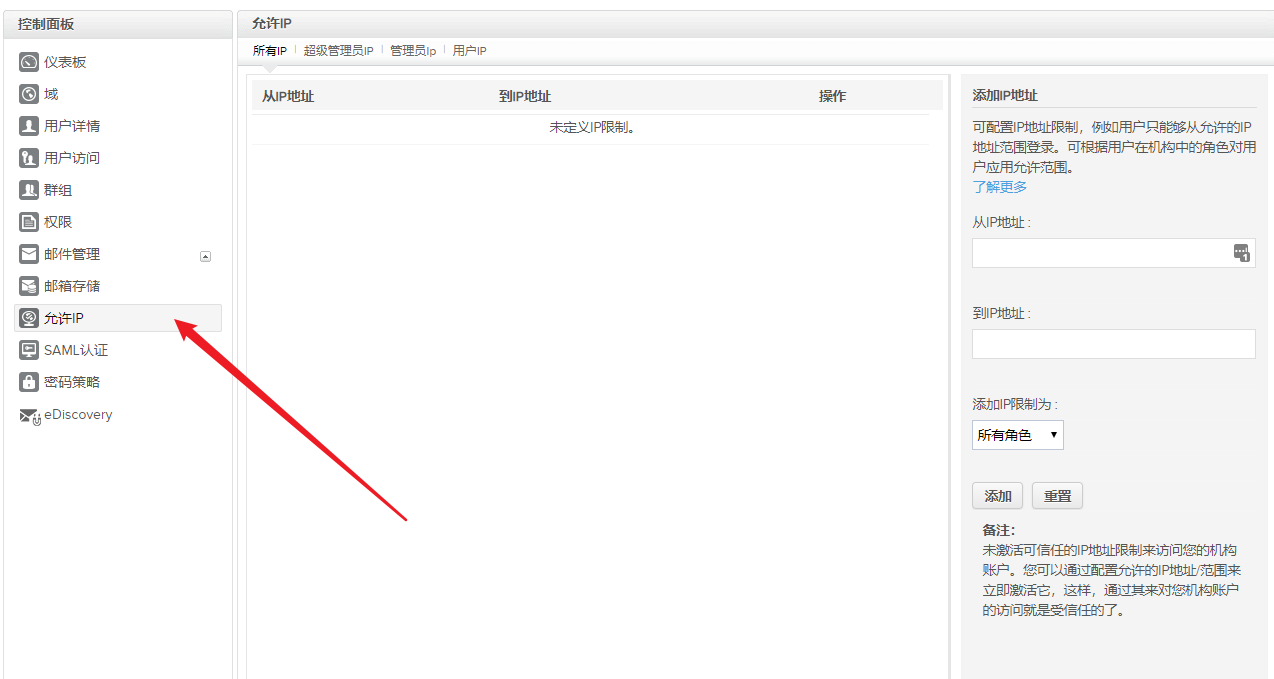Click the 到IP地址 column header

pos(525,96)
